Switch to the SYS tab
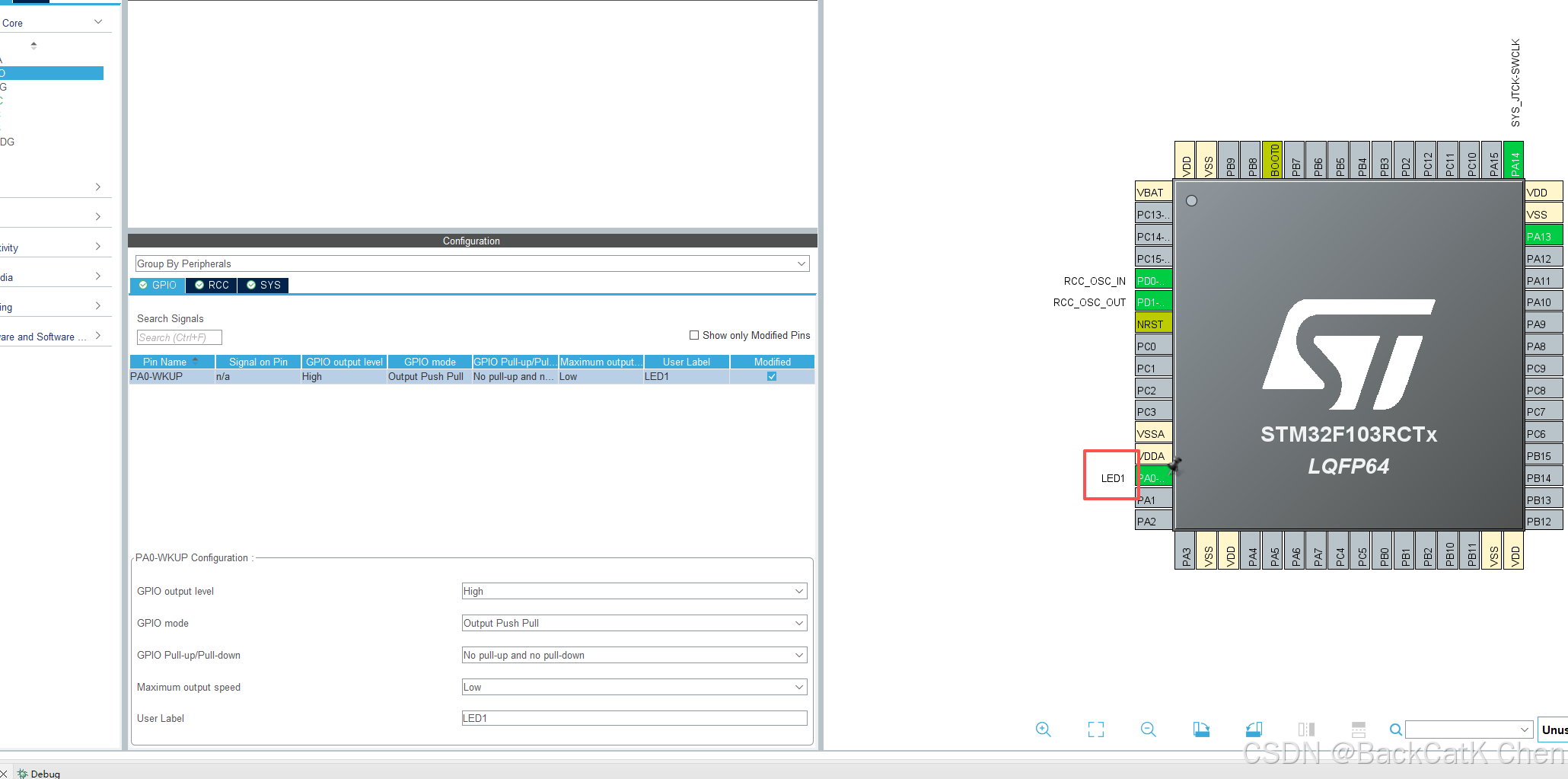1568x779 pixels. point(263,285)
